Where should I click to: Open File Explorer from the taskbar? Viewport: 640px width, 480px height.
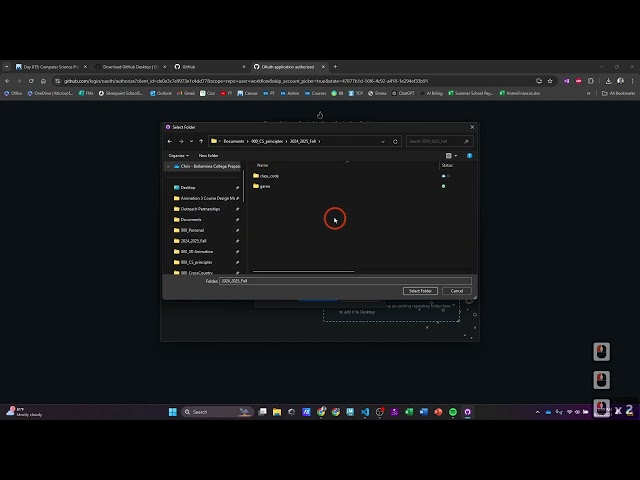[x=277, y=412]
